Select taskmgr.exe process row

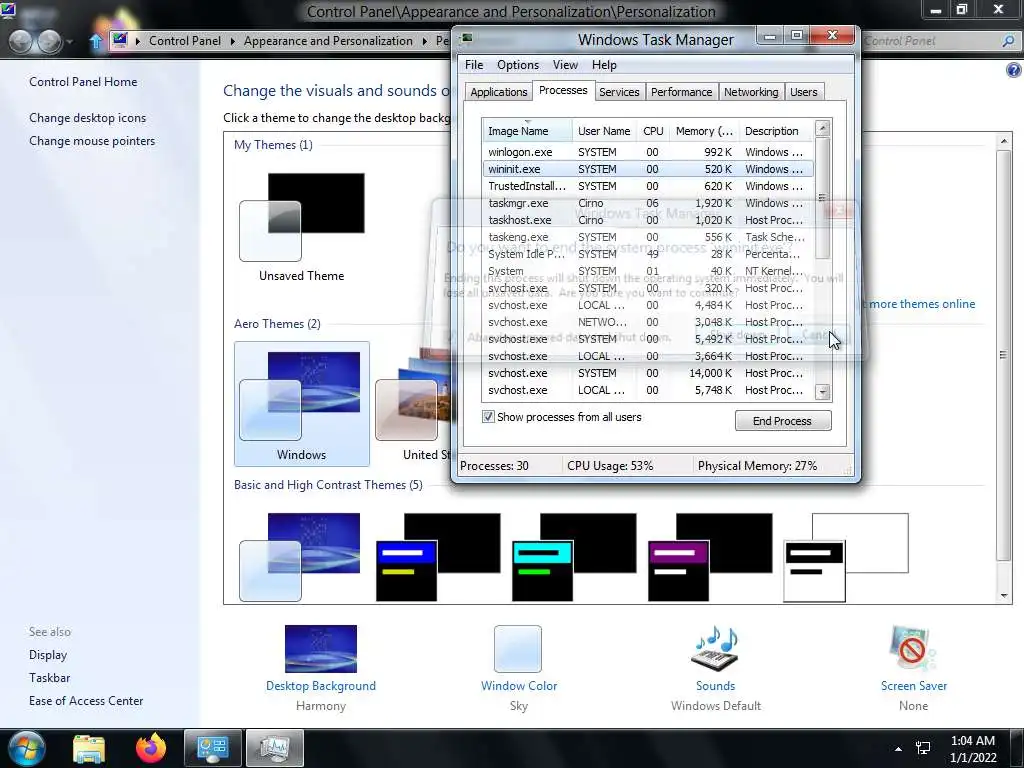[648, 202]
